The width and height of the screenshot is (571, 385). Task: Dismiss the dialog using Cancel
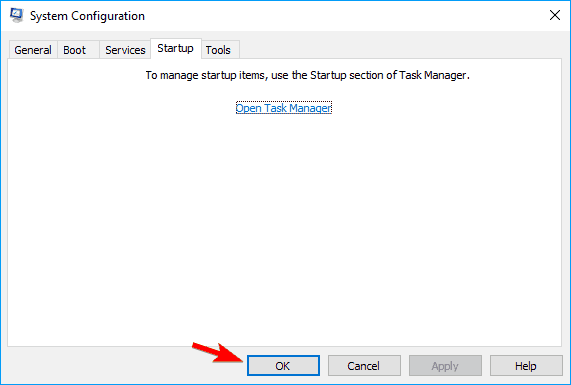[364, 366]
